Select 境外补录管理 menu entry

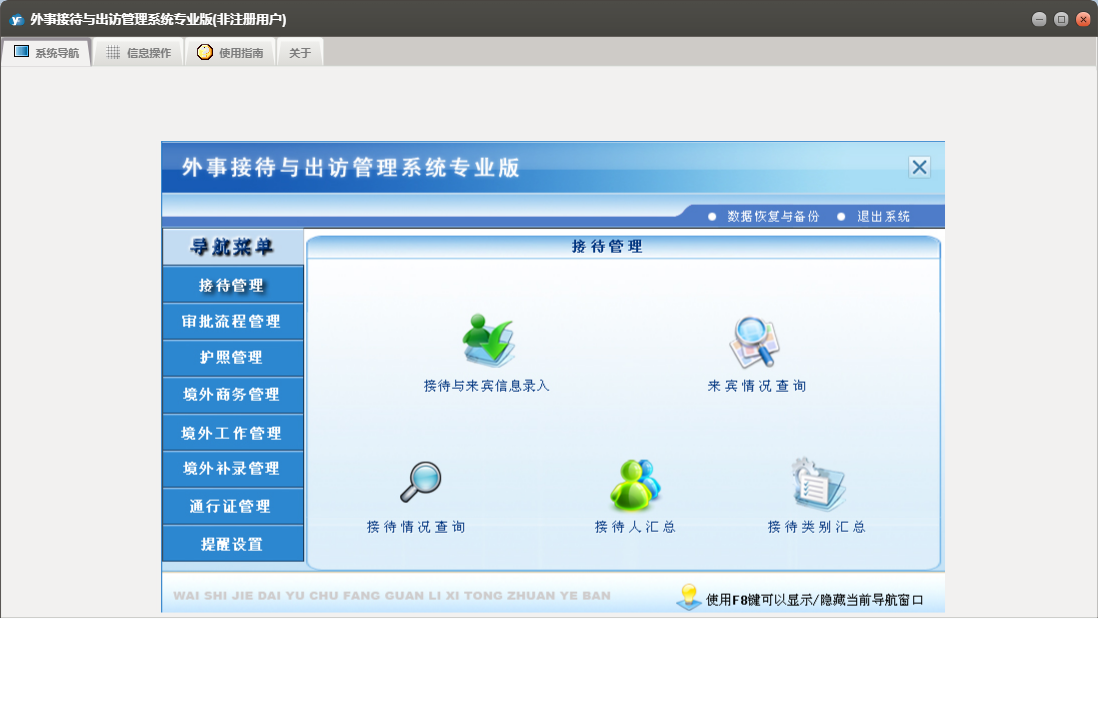tap(232, 469)
